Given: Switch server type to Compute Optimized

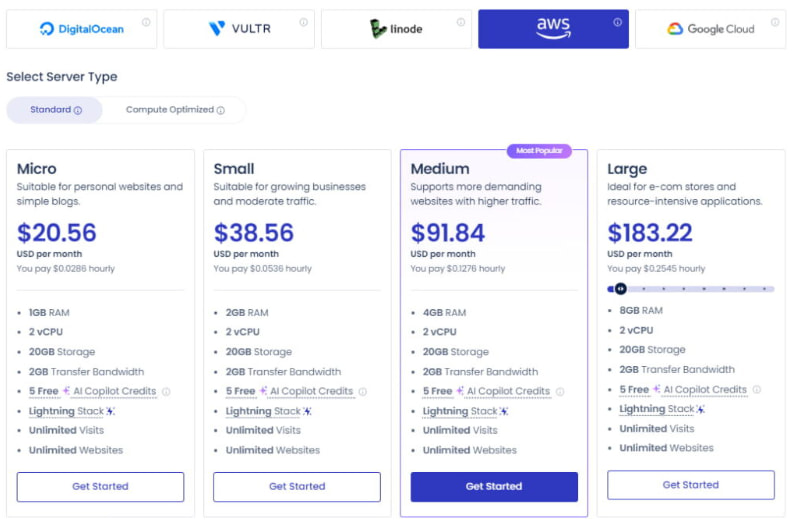Looking at the screenshot, I should (x=174, y=110).
